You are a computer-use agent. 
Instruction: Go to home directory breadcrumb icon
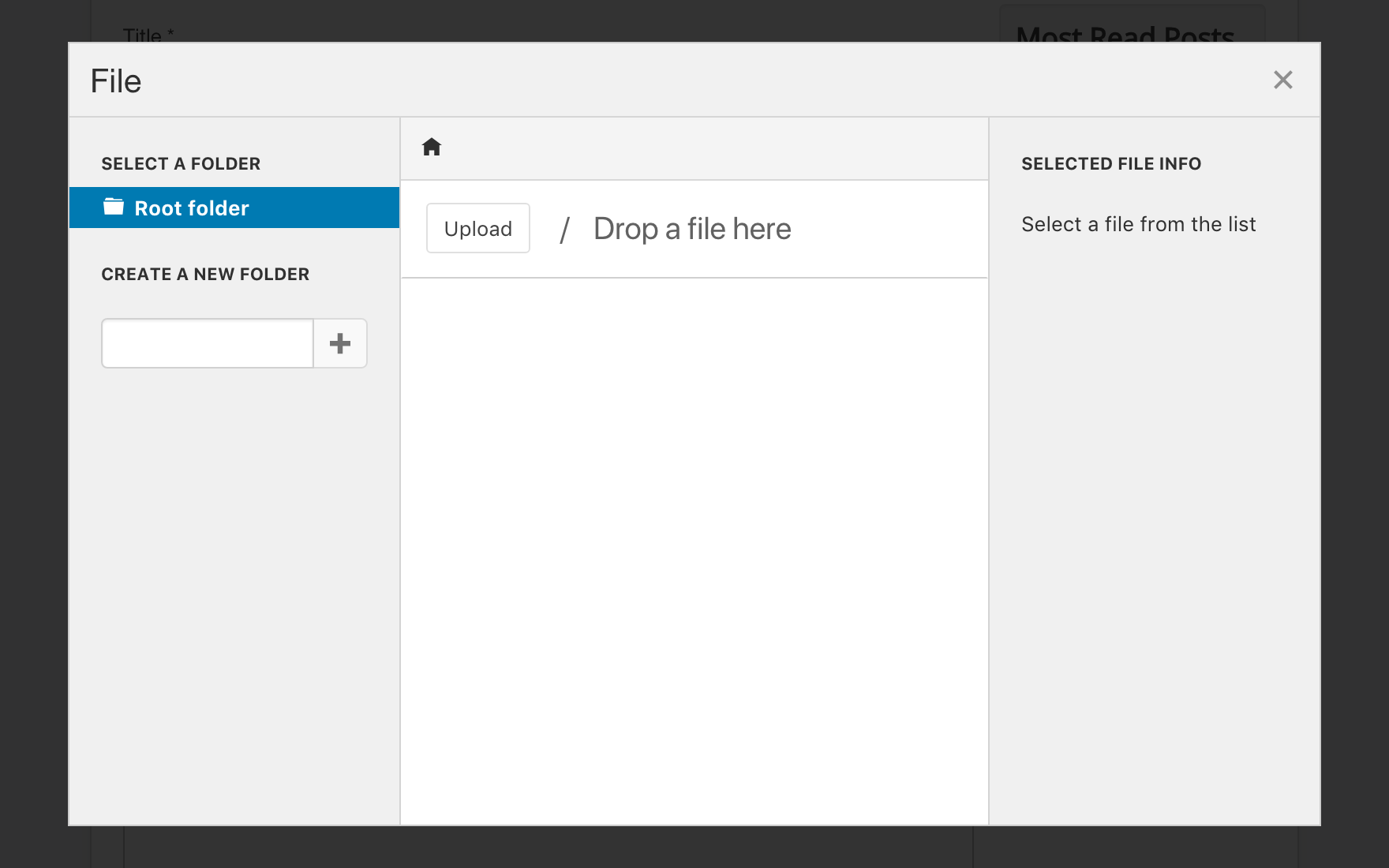[x=432, y=147]
